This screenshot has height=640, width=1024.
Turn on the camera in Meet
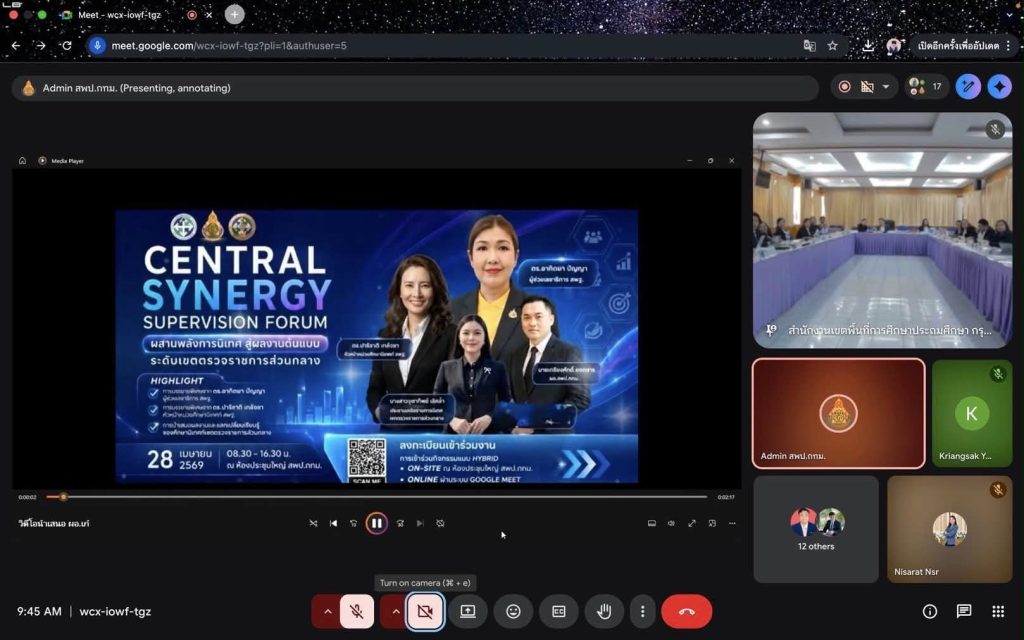(425, 611)
